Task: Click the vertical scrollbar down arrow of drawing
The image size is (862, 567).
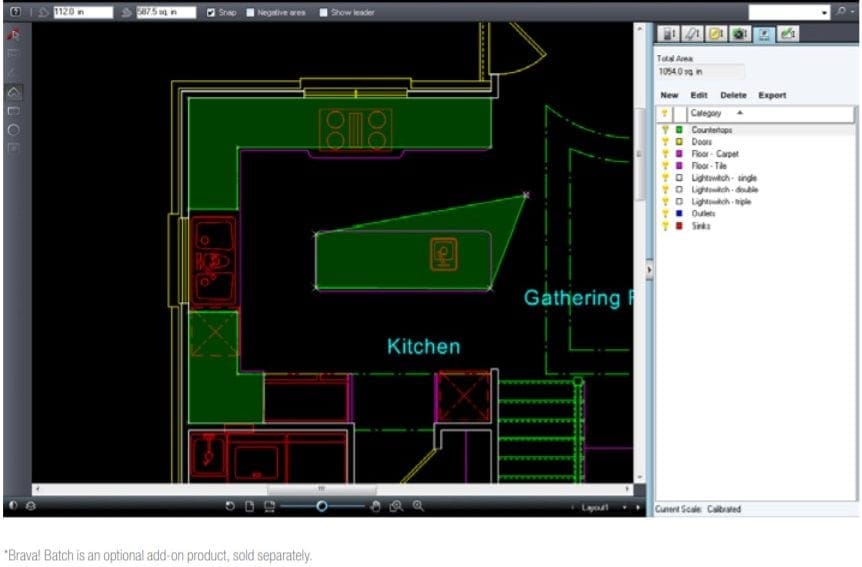Action: click(x=639, y=477)
